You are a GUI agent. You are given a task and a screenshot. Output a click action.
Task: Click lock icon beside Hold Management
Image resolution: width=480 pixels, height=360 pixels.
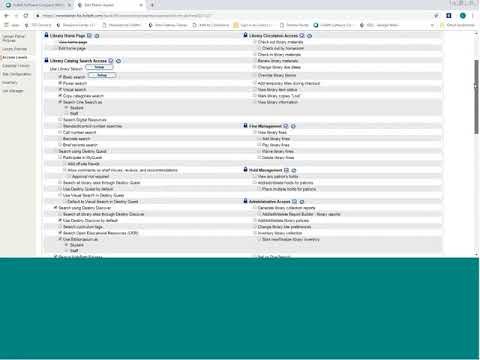245,170
